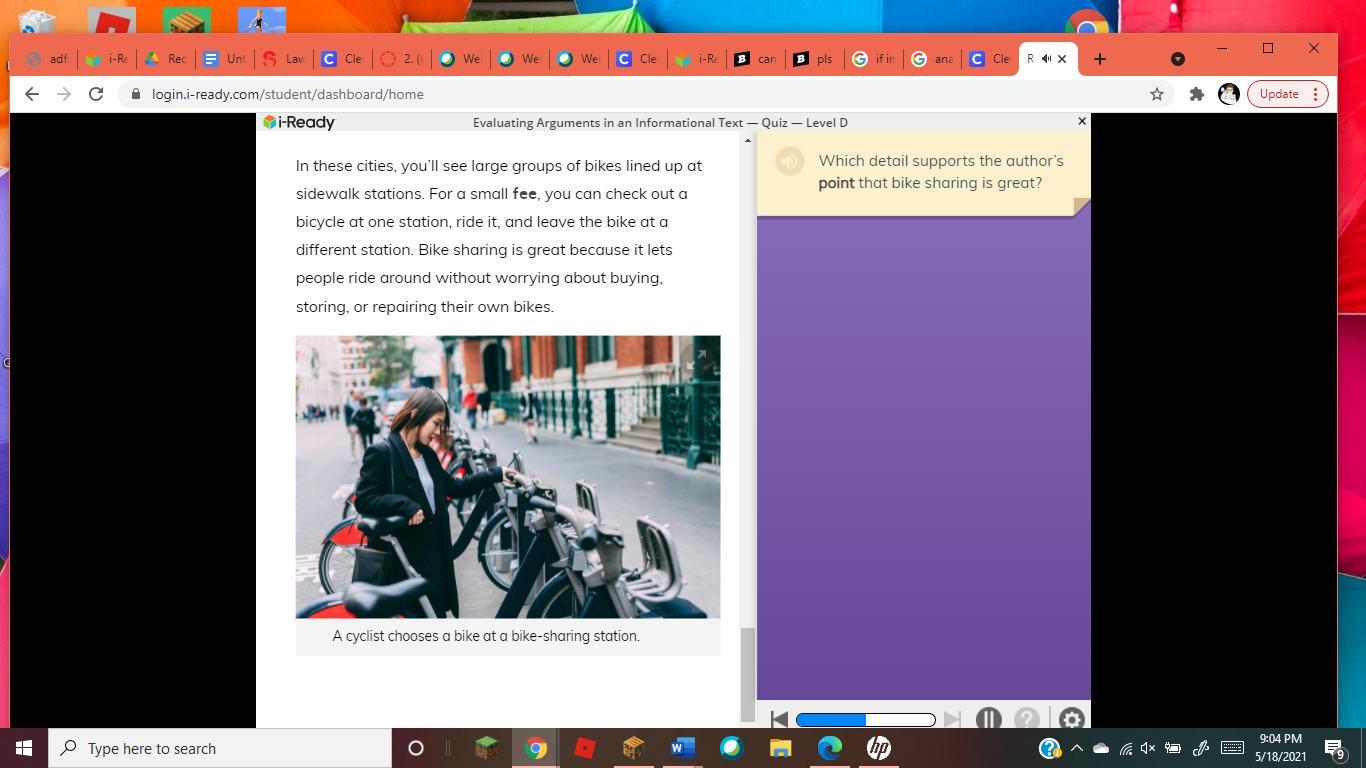This screenshot has height=768, width=1366.
Task: Check the battery status icon
Action: (1172, 748)
